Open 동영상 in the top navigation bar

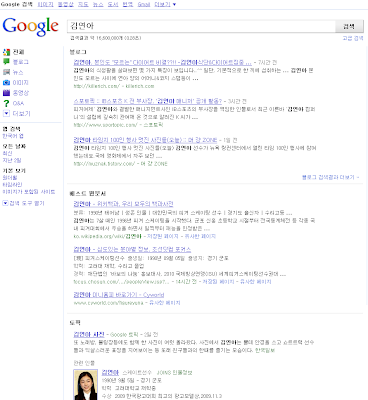pos(66,4)
